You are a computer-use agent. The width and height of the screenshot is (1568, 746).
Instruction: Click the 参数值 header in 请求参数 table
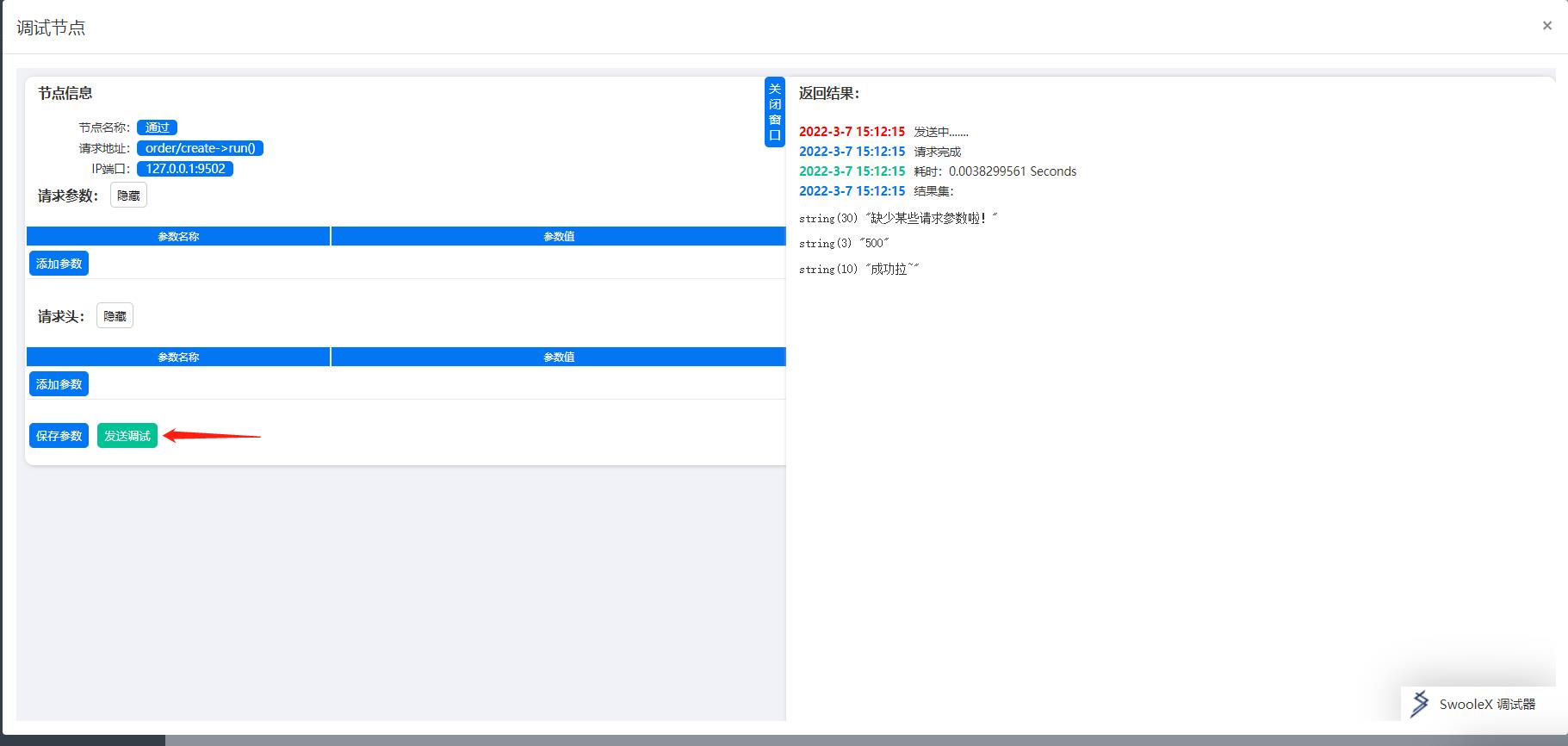[x=559, y=236]
